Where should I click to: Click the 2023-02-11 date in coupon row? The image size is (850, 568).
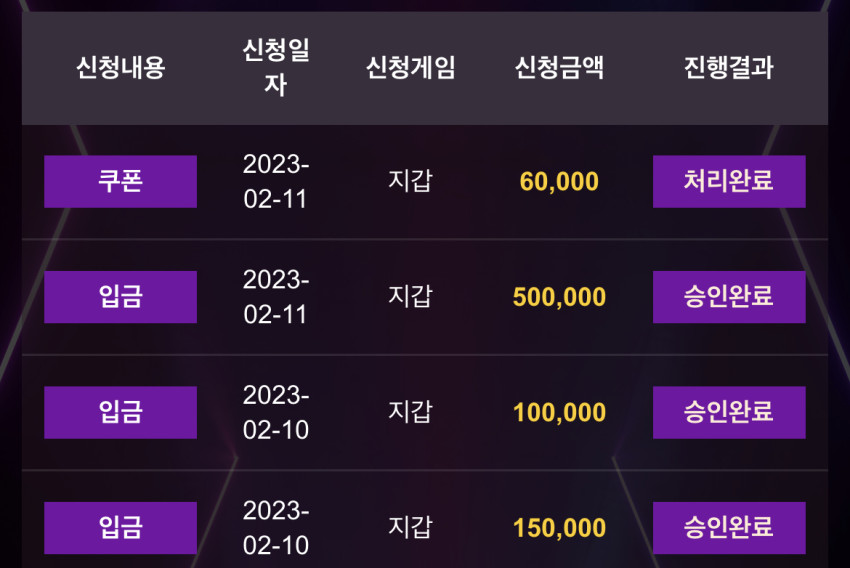[x=276, y=182]
